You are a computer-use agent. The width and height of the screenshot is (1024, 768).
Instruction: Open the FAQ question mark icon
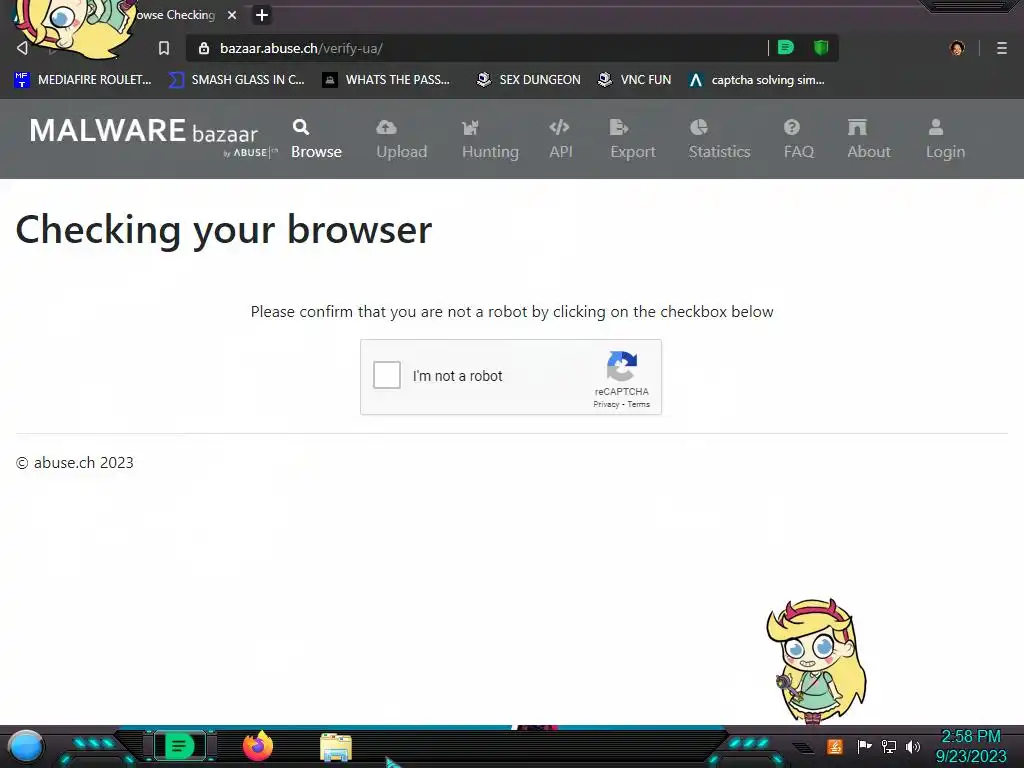pos(792,127)
